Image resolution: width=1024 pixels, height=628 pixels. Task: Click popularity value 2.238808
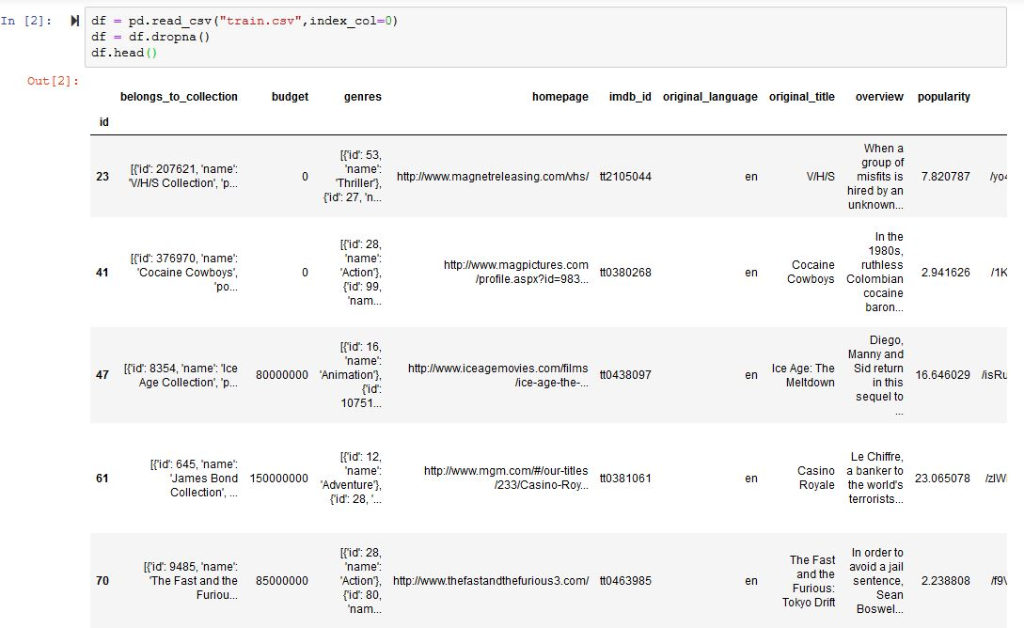tap(946, 580)
